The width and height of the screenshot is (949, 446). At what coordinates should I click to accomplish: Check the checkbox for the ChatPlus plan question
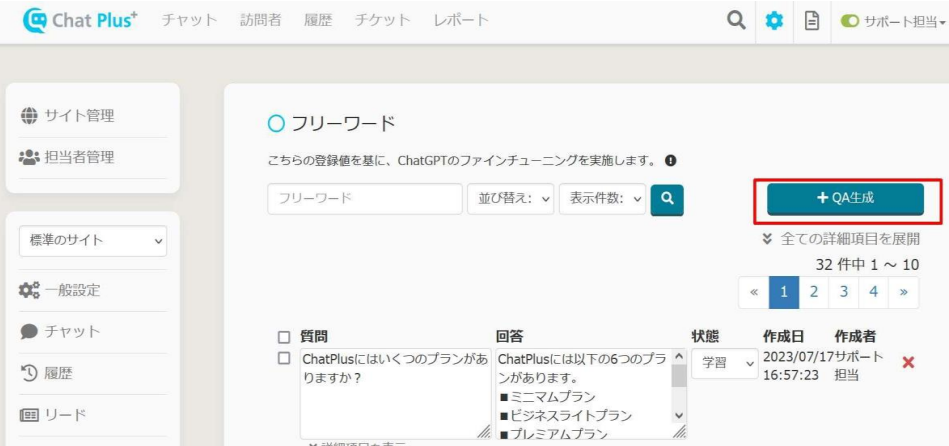pos(284,358)
